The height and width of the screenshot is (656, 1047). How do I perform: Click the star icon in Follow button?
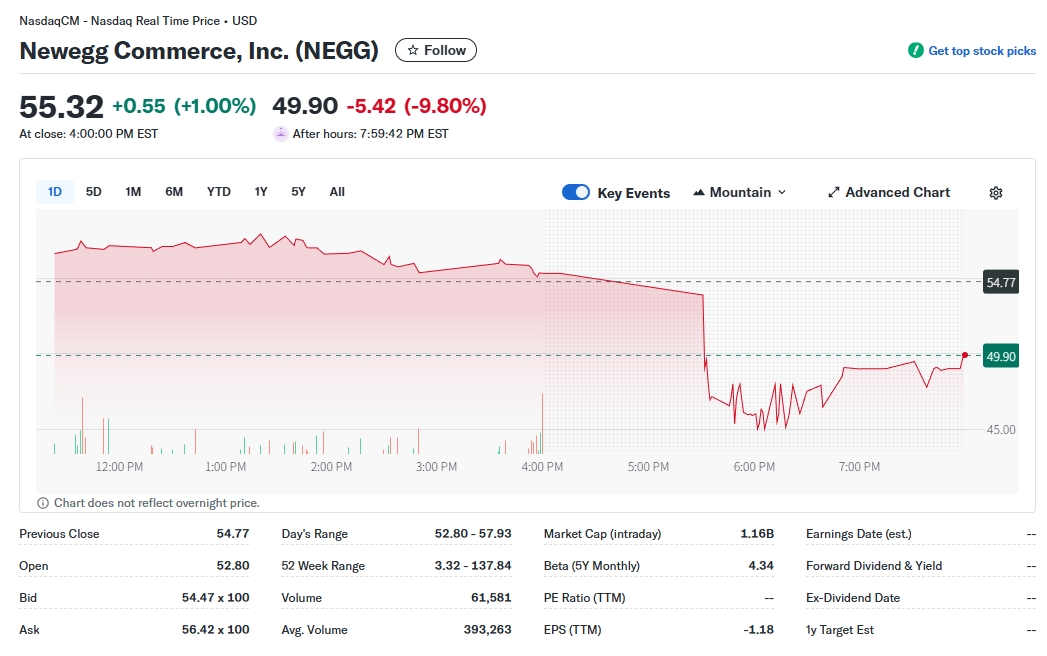coord(412,50)
